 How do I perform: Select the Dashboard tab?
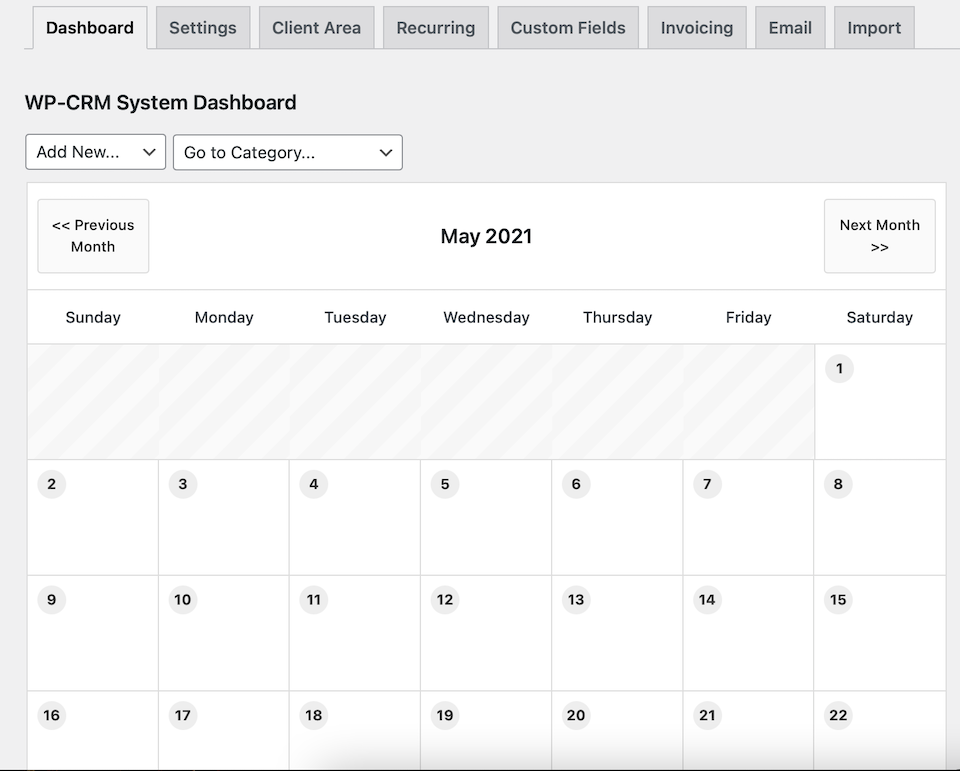click(x=90, y=28)
